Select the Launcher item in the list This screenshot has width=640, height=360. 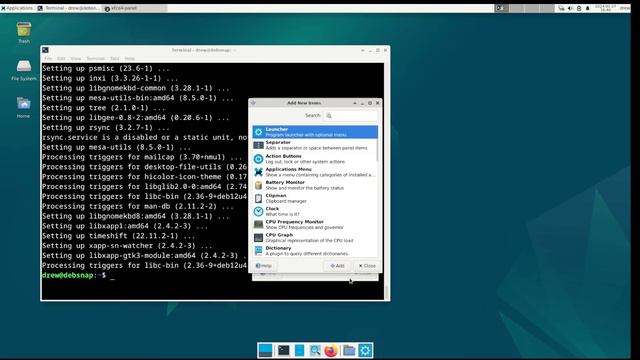pos(315,132)
